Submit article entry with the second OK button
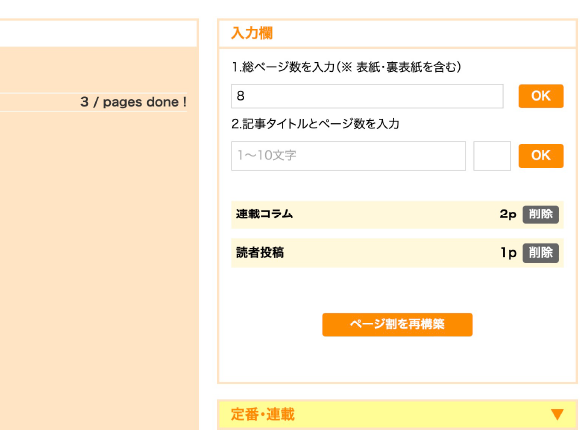Image resolution: width=588 pixels, height=430 pixels. (541, 156)
